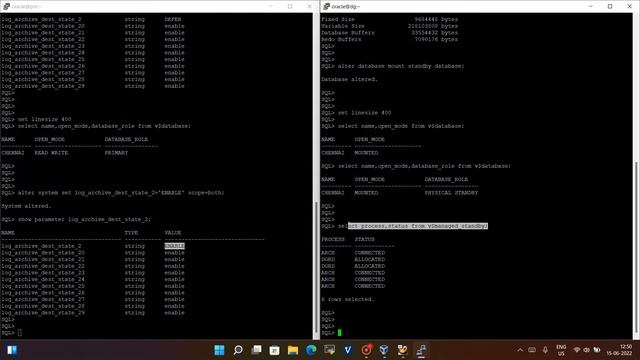Open the touch keyboard tray icon
The image size is (640, 360).
click(532, 350)
